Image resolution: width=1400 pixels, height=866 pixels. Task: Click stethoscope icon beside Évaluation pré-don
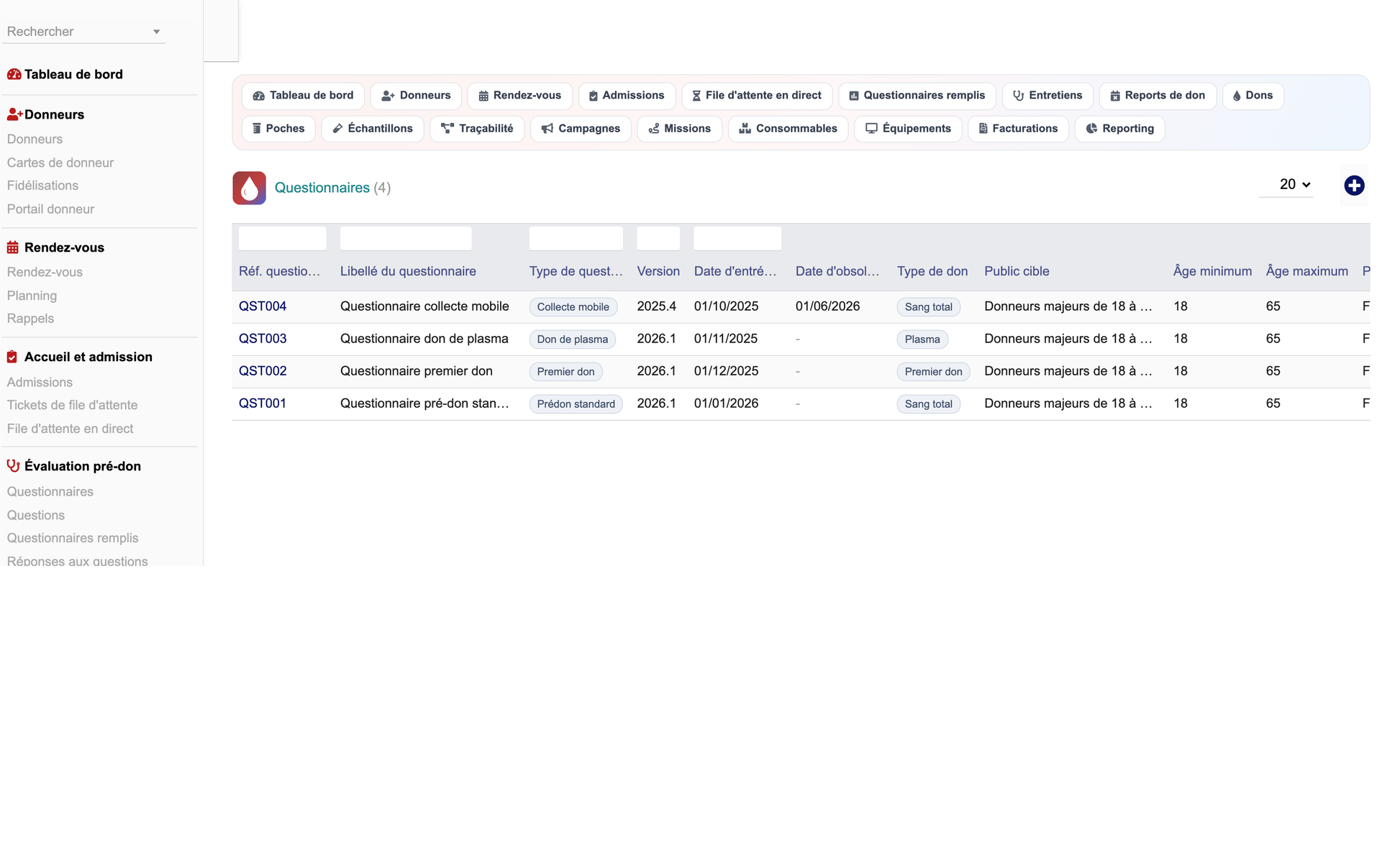click(13, 466)
